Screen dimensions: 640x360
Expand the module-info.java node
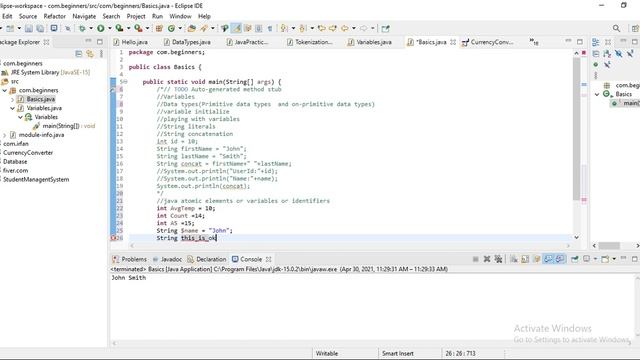click(x=4, y=135)
